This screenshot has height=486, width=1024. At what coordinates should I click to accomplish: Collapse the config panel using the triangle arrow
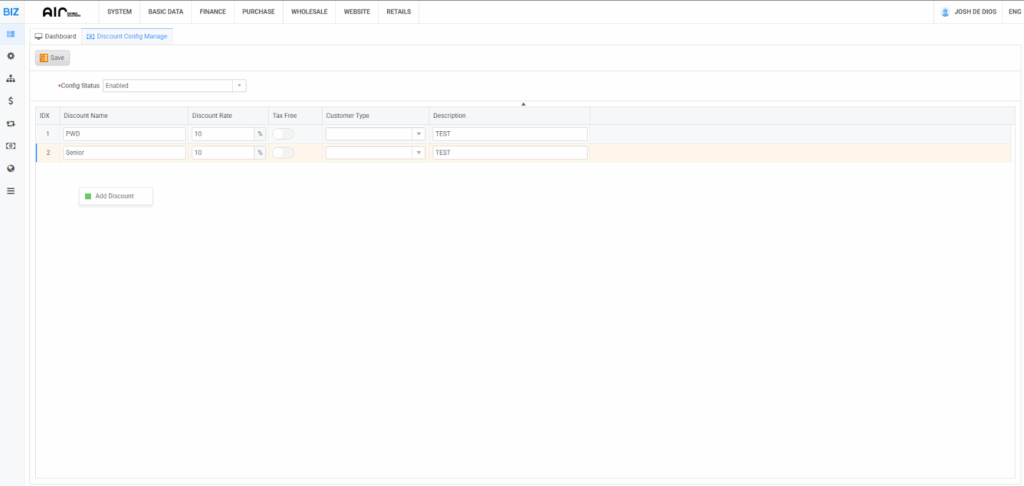tap(523, 104)
